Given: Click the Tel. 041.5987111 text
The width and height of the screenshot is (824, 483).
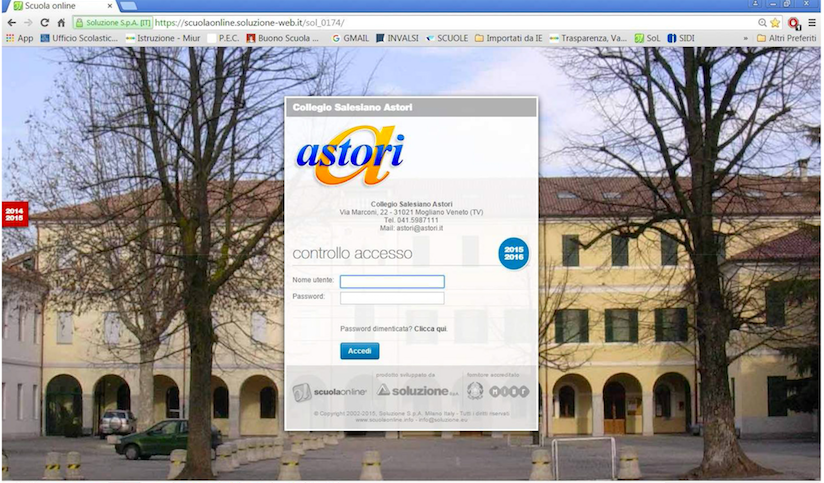Looking at the screenshot, I should click(x=411, y=220).
